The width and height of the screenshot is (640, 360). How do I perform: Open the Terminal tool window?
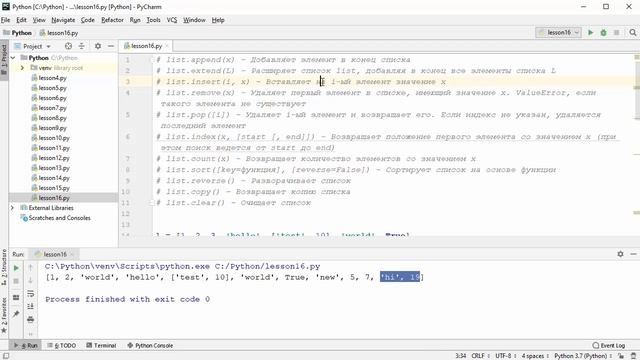point(101,345)
